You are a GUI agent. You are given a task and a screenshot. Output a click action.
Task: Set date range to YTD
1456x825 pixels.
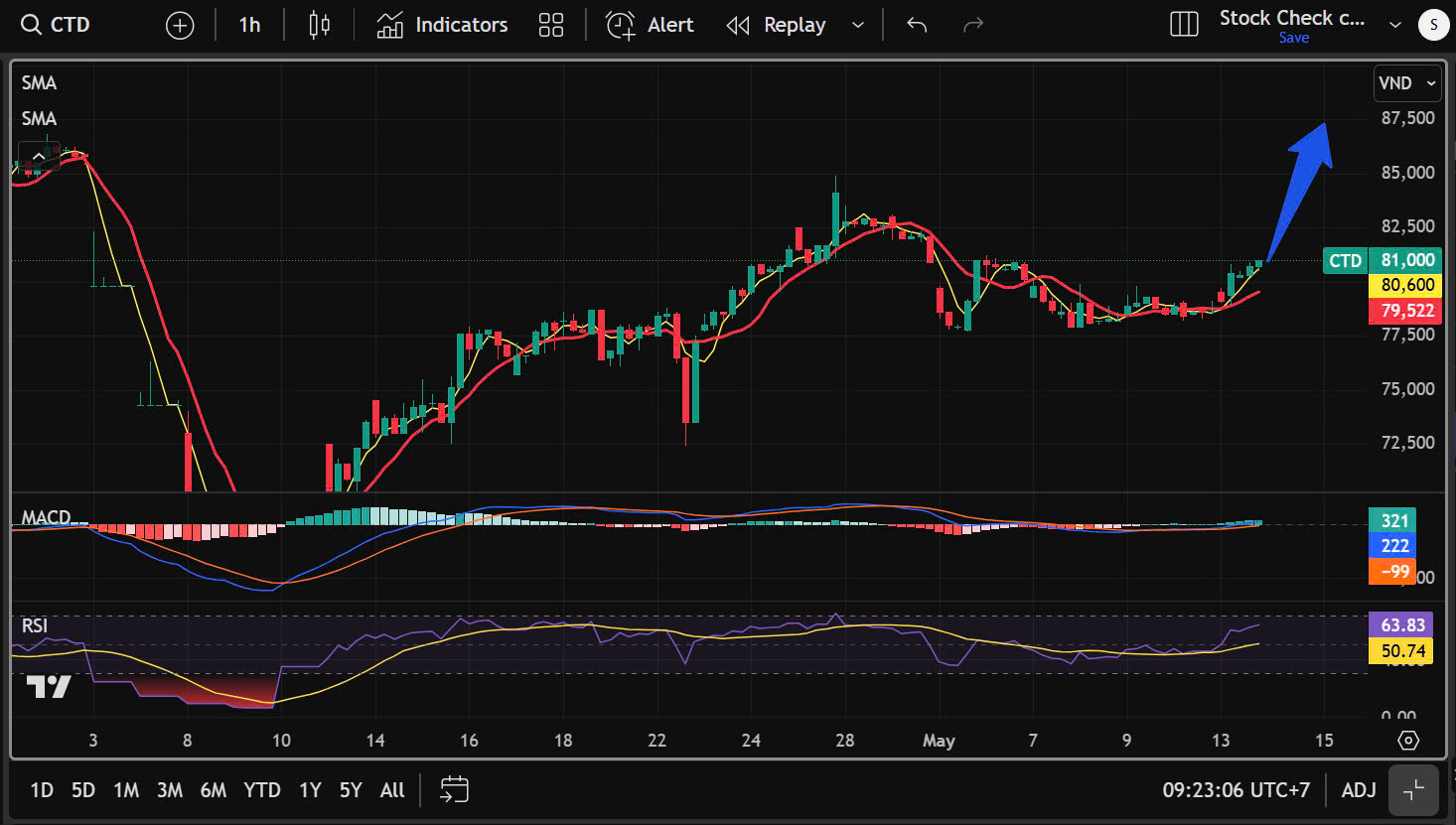[x=262, y=790]
